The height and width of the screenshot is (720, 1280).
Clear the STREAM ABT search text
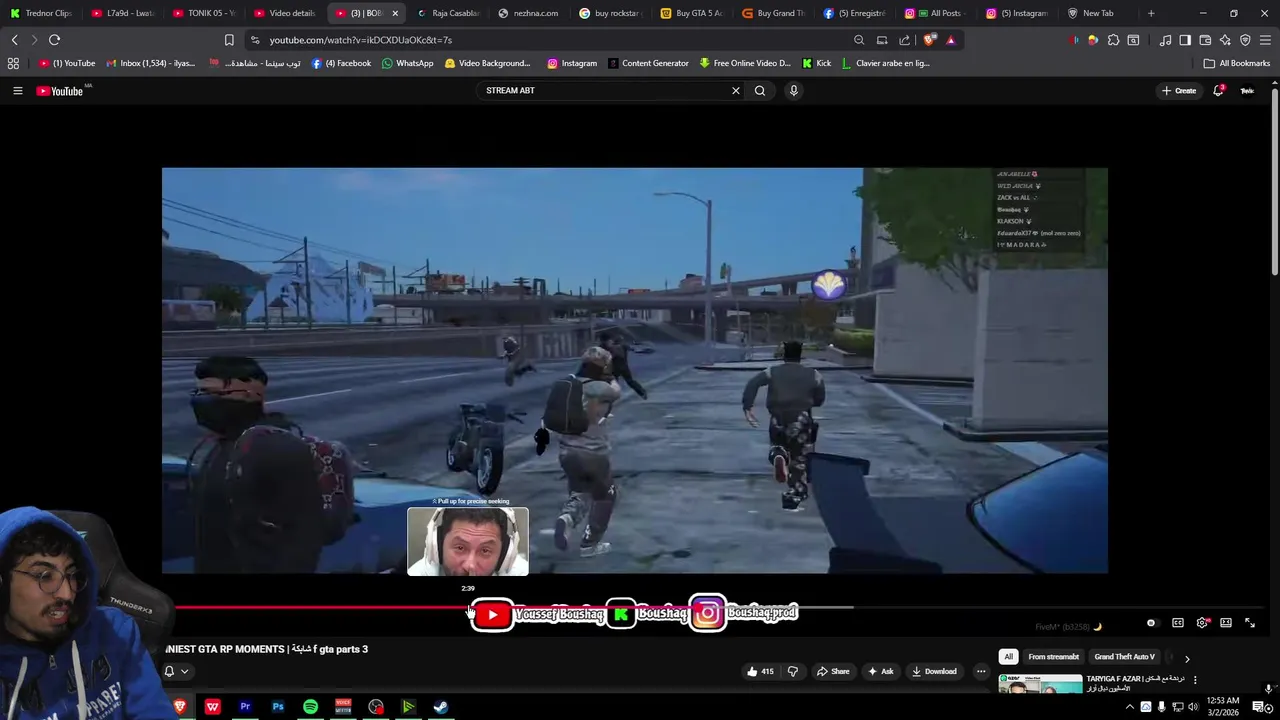736,91
